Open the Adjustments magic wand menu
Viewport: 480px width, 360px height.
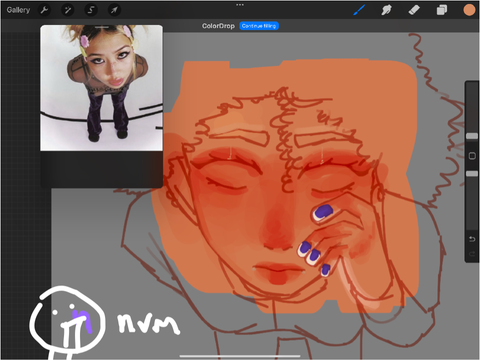[68, 10]
